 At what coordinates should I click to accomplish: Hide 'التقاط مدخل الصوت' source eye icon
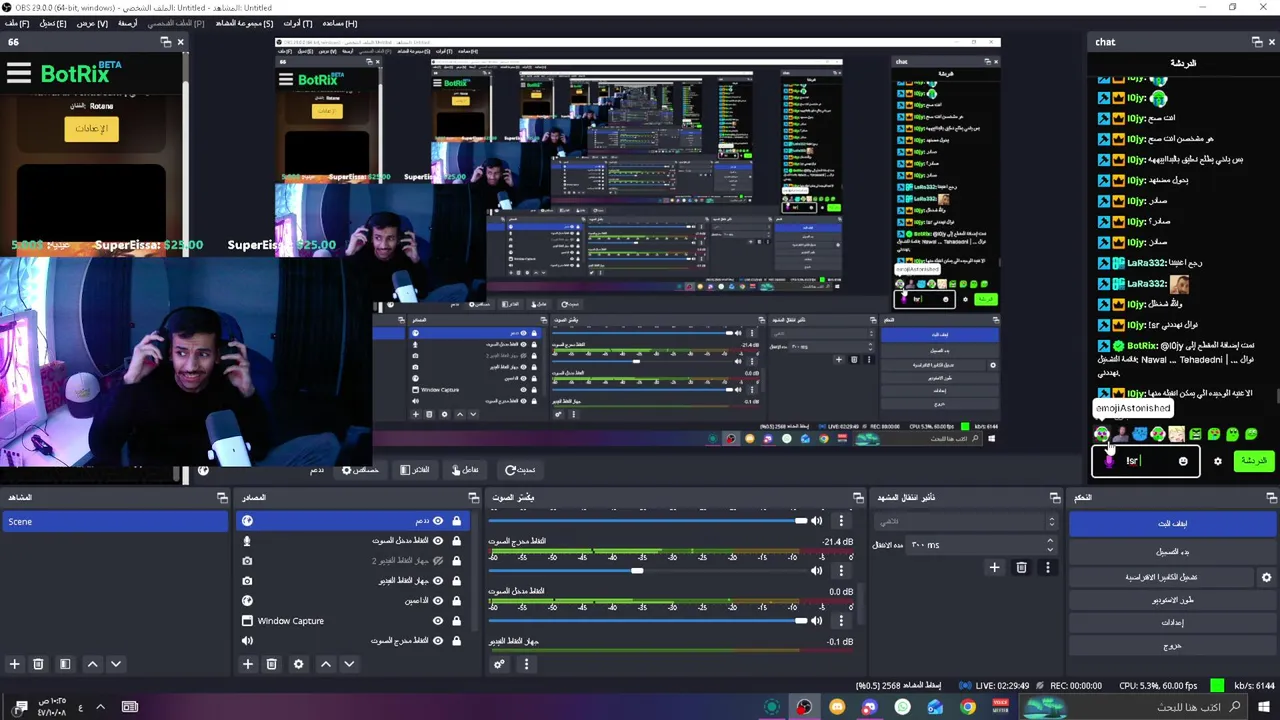coord(437,541)
